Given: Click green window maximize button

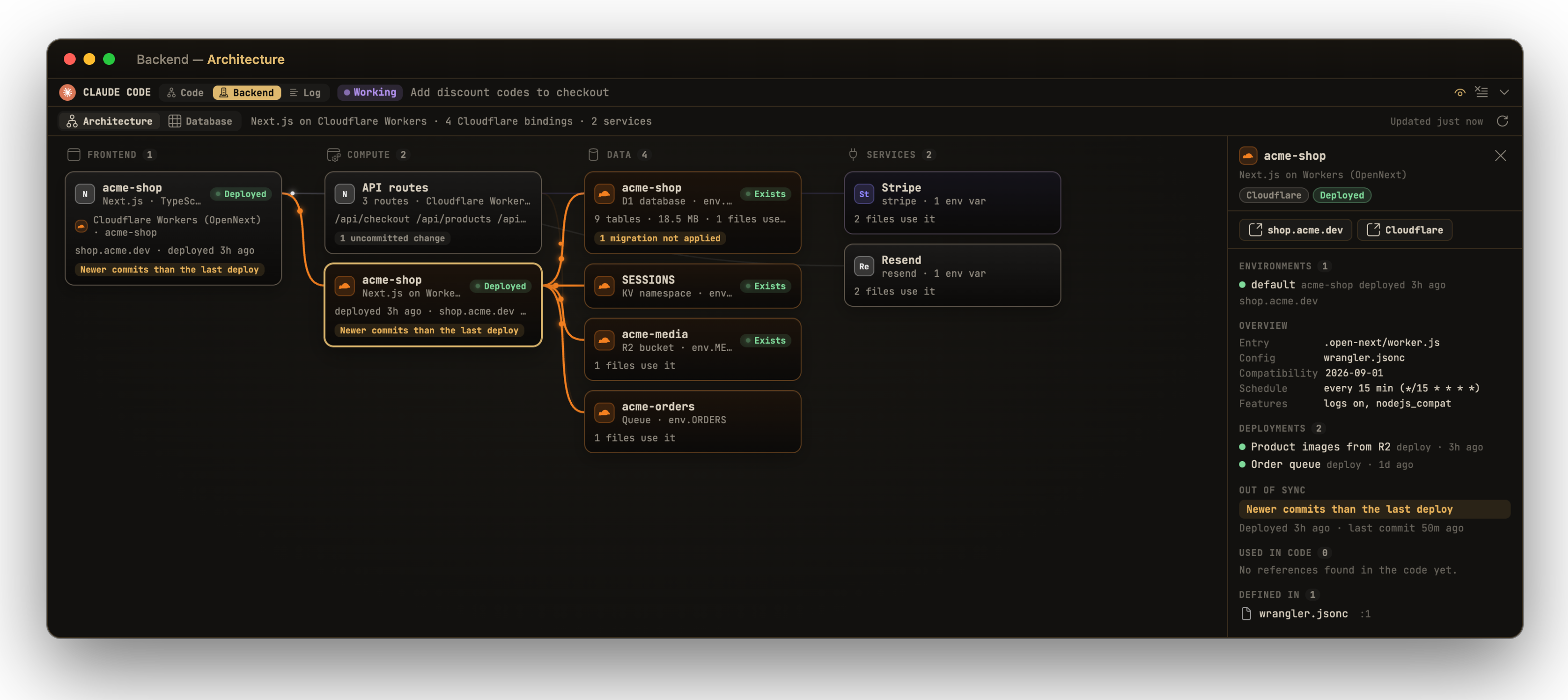Looking at the screenshot, I should tap(109, 58).
